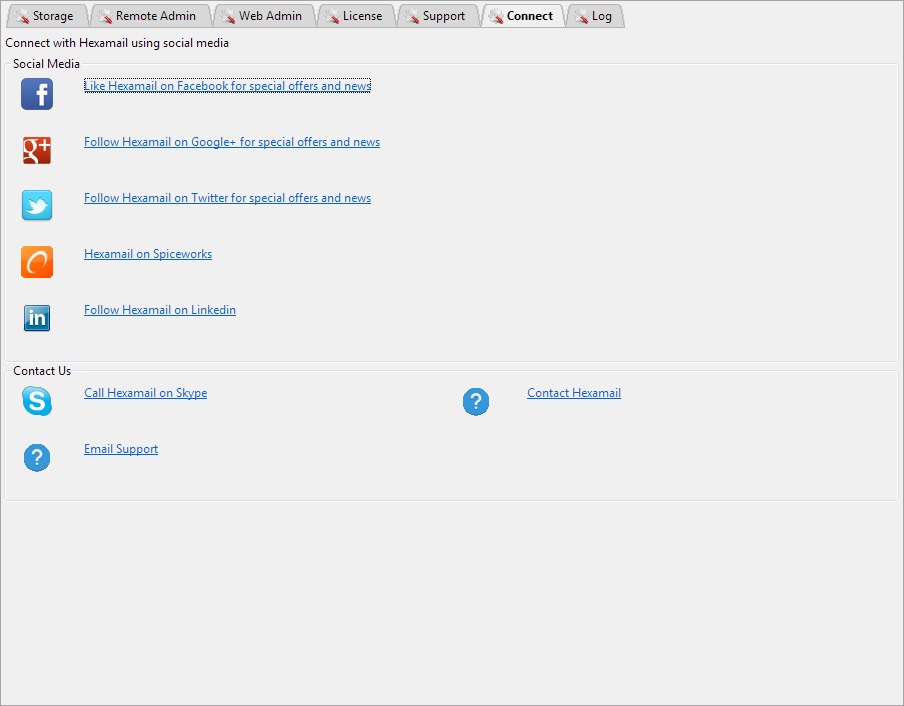Switch to the Storage tab

pyautogui.click(x=45, y=16)
